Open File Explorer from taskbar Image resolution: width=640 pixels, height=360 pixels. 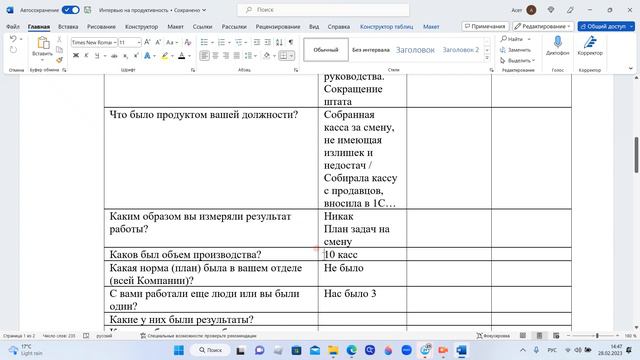[333, 350]
